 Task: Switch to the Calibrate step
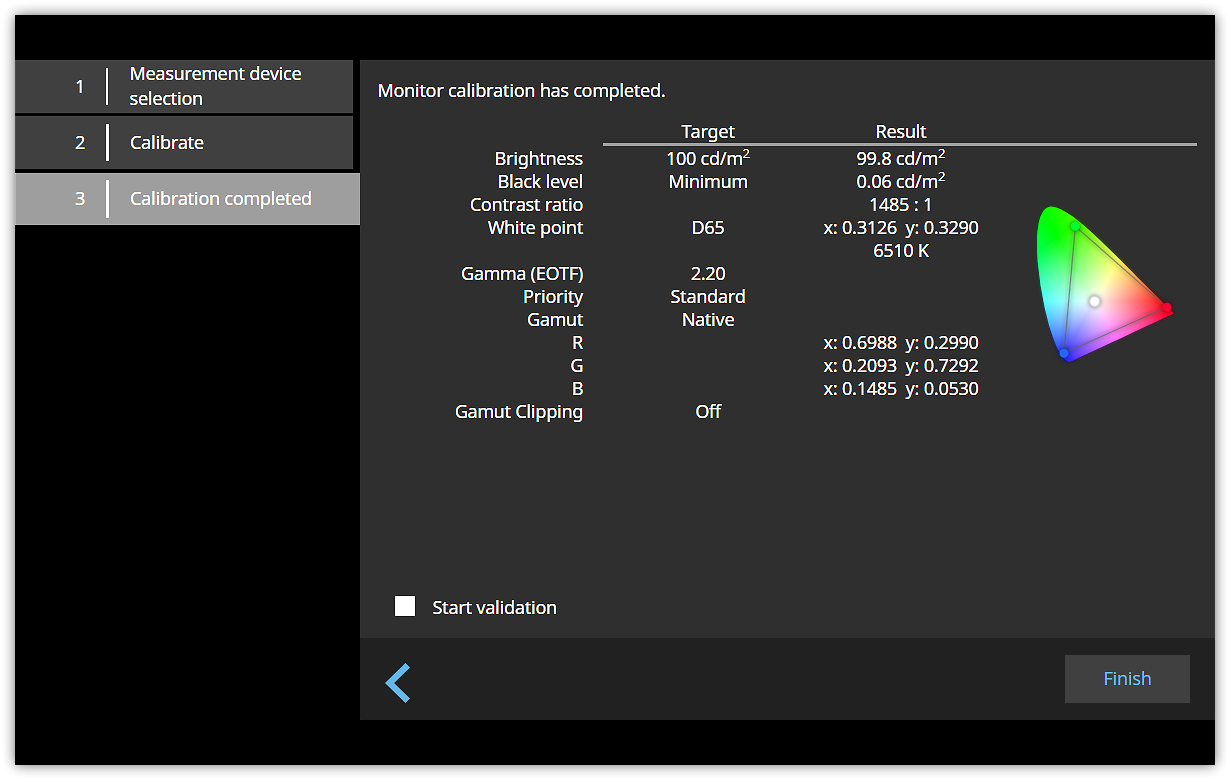tap(185, 142)
